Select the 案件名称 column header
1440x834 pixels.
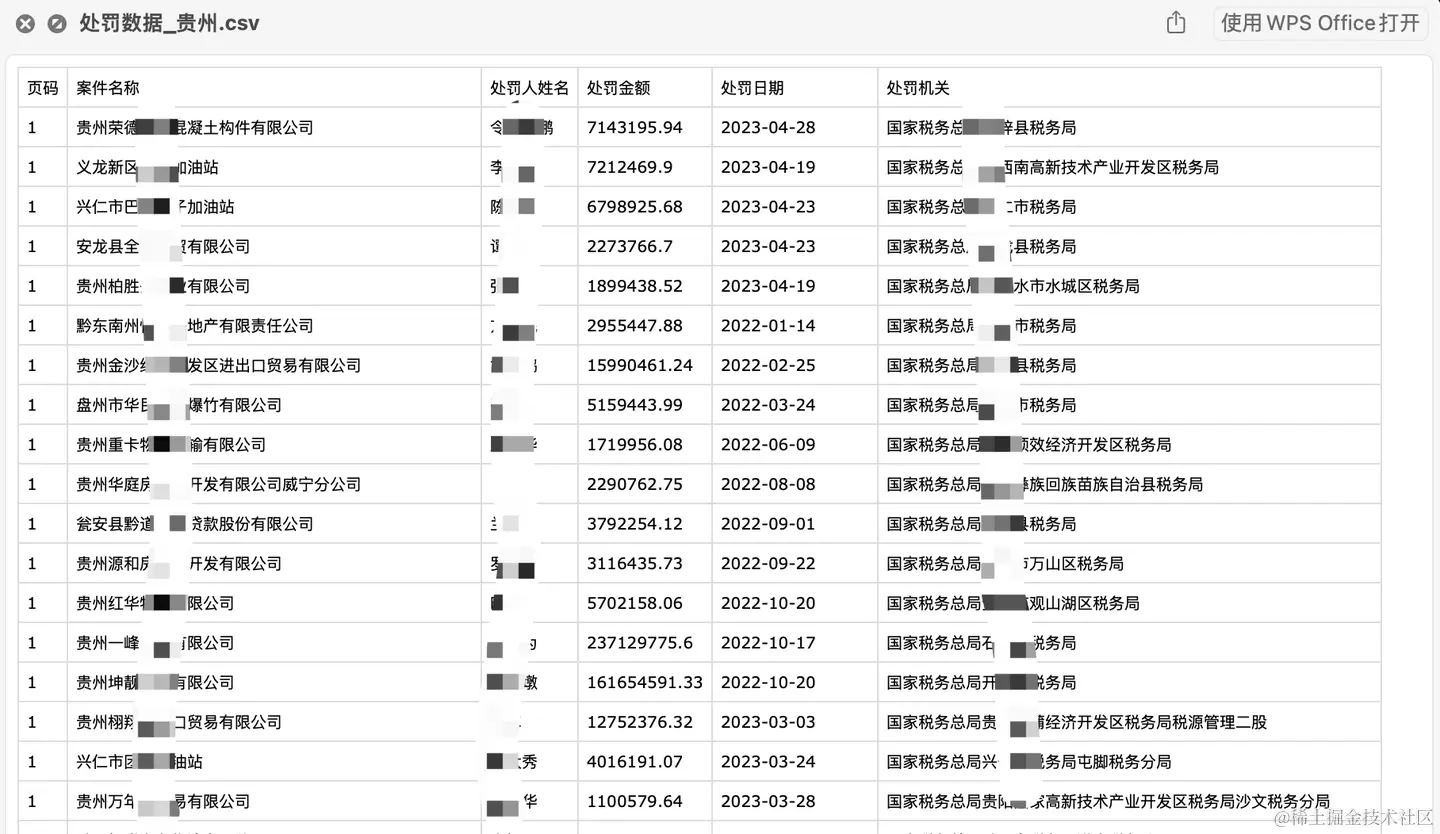coord(274,88)
